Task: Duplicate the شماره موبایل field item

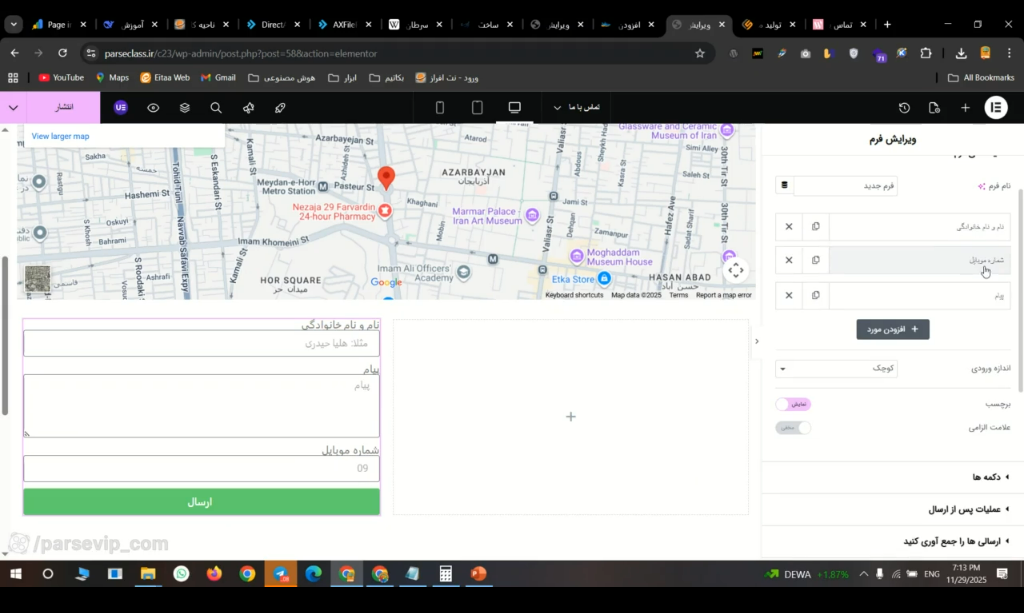Action: tap(816, 260)
